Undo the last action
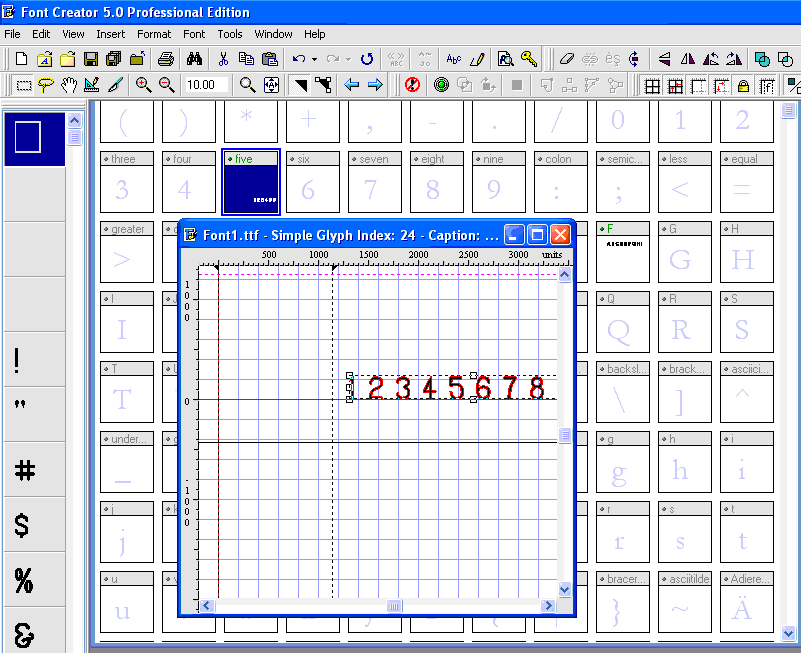Screen dimensions: 801x653 pos(299,59)
